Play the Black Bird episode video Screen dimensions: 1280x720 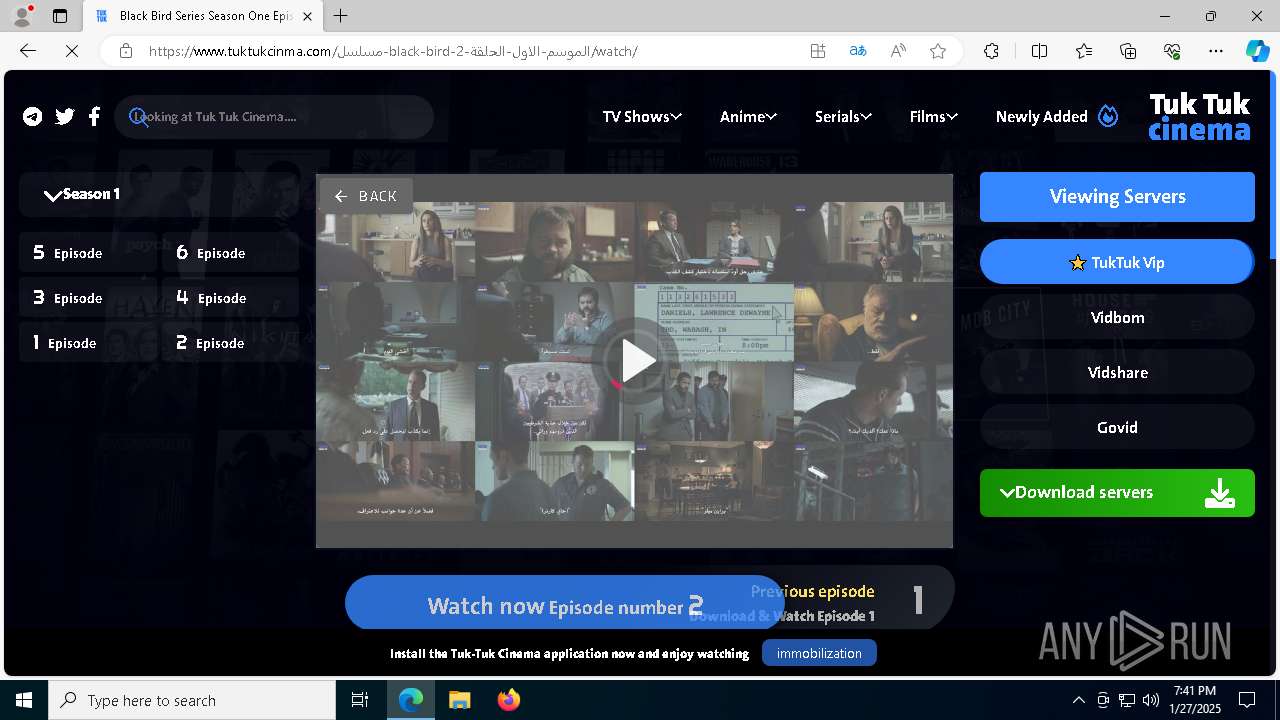(637, 361)
